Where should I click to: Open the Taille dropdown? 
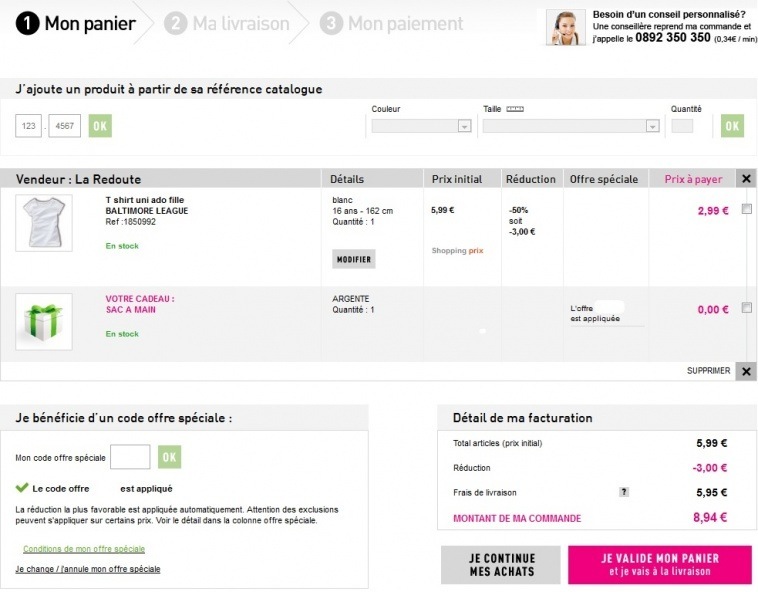point(571,126)
